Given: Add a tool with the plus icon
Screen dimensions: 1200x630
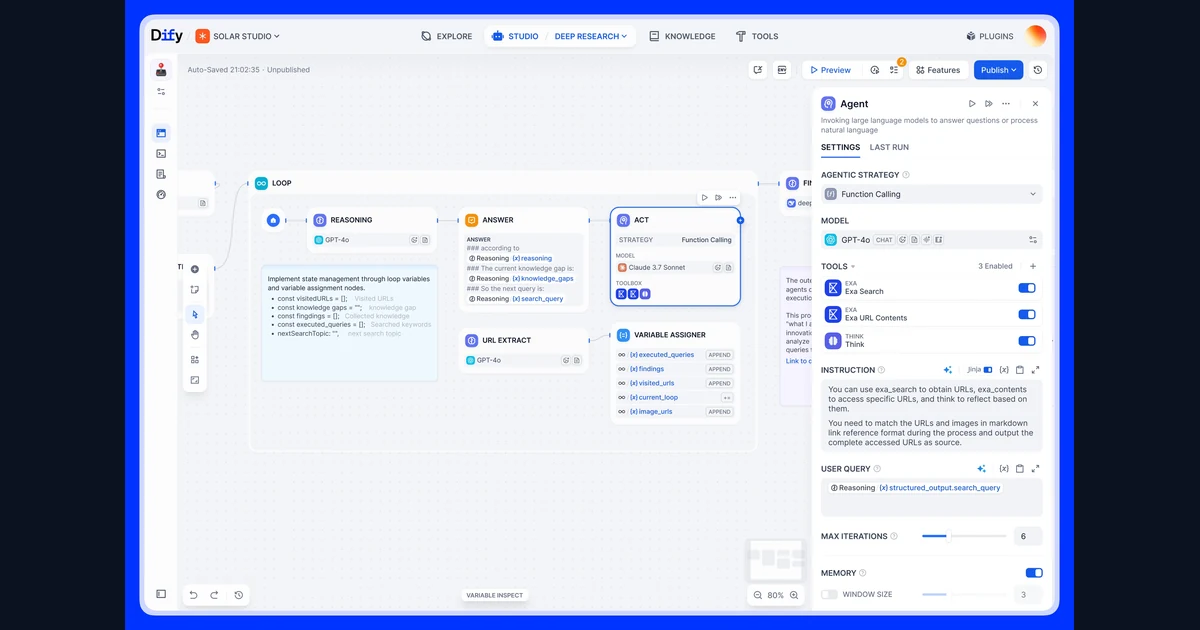Looking at the screenshot, I should coord(1033,267).
